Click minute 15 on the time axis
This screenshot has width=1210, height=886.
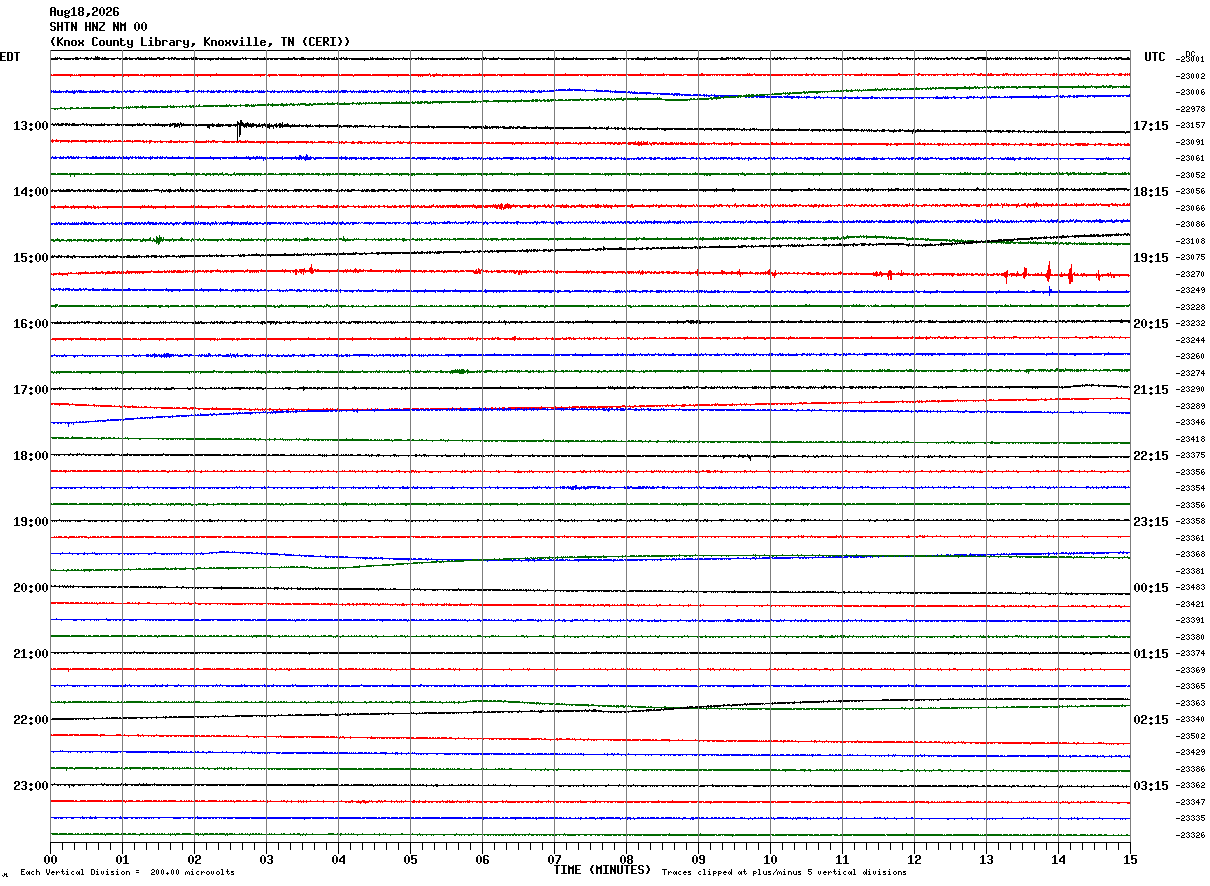[1130, 860]
